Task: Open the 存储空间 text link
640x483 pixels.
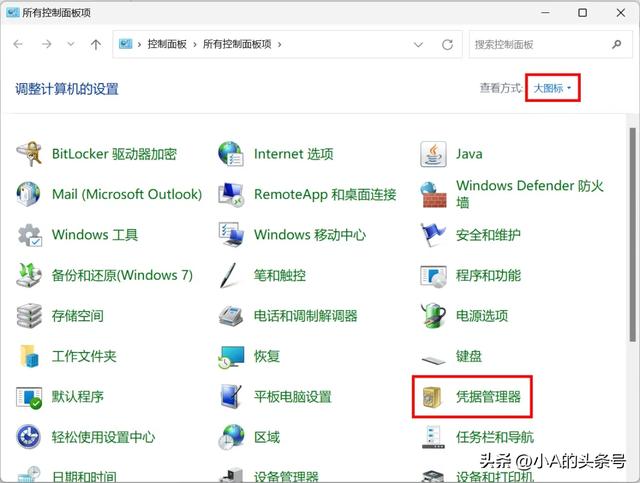Action: coord(78,316)
